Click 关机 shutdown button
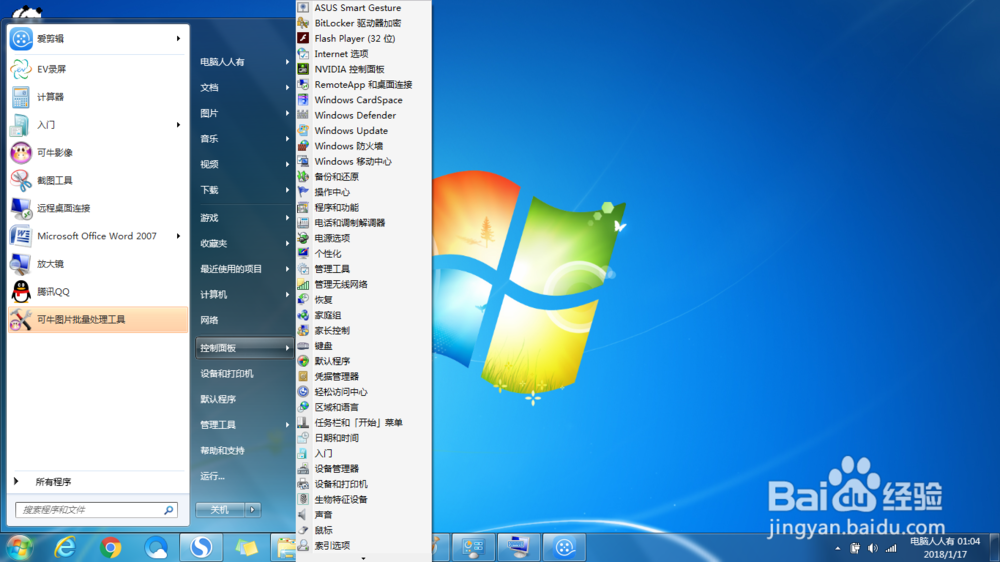Image resolution: width=1000 pixels, height=562 pixels. (220, 510)
